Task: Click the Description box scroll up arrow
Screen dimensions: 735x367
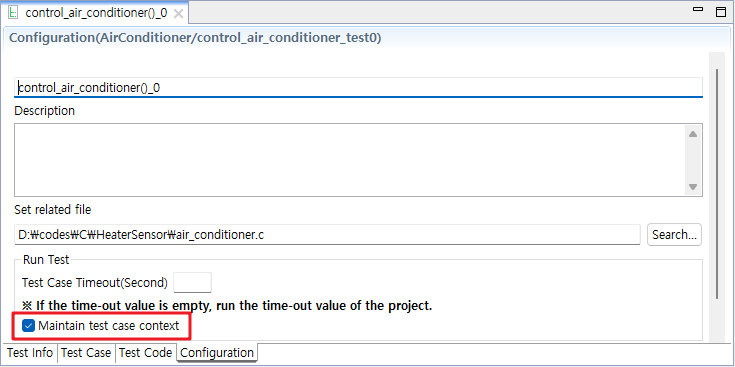Action: pyautogui.click(x=693, y=135)
